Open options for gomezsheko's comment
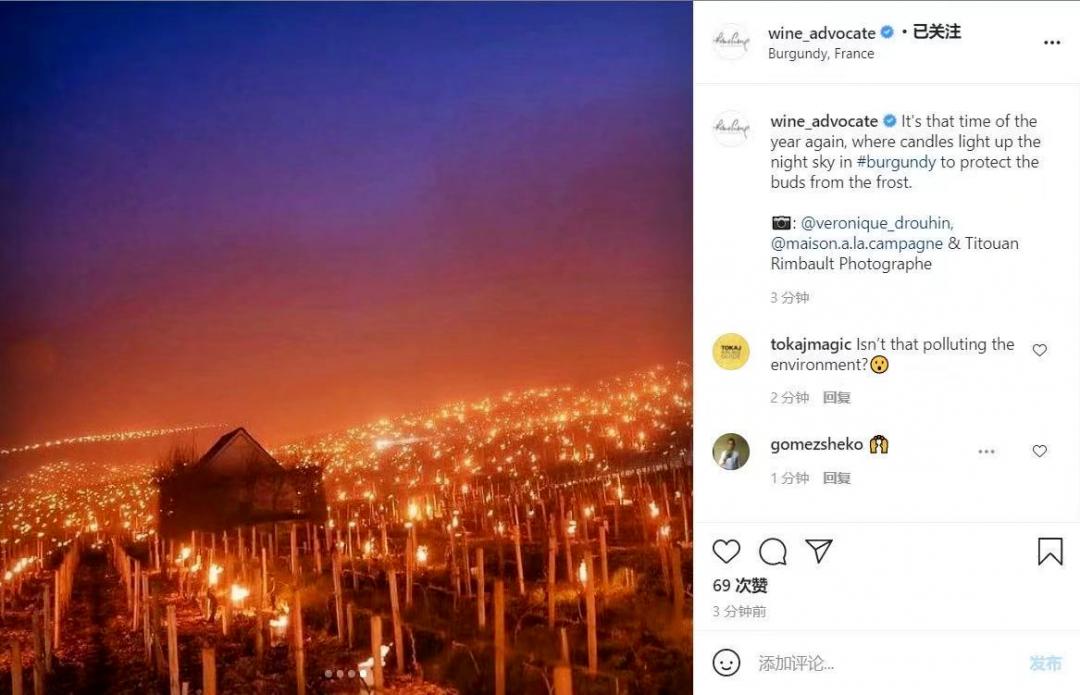Screen dimensions: 1080x695 click(x=987, y=451)
